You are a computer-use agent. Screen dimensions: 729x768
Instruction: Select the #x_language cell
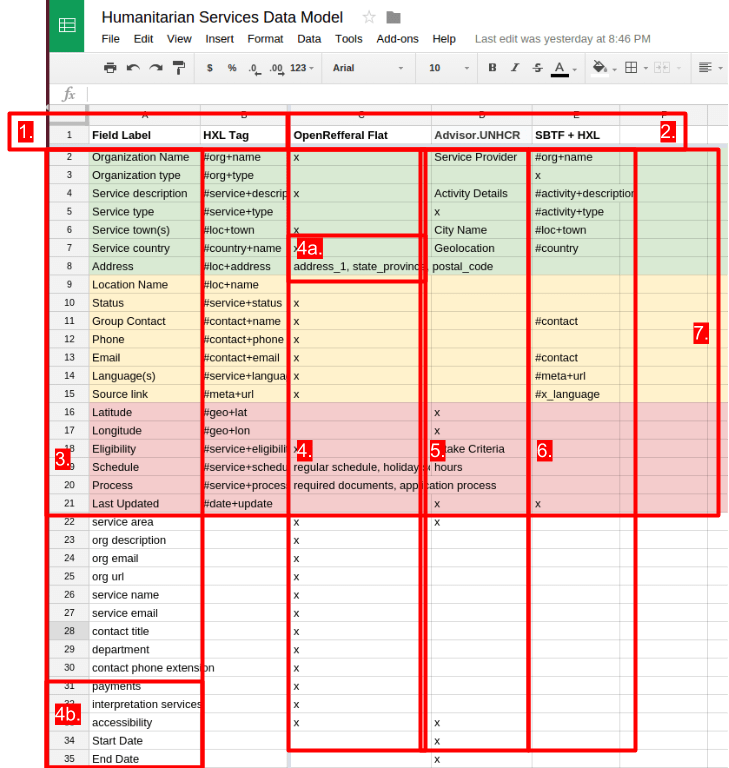[x=576, y=394]
